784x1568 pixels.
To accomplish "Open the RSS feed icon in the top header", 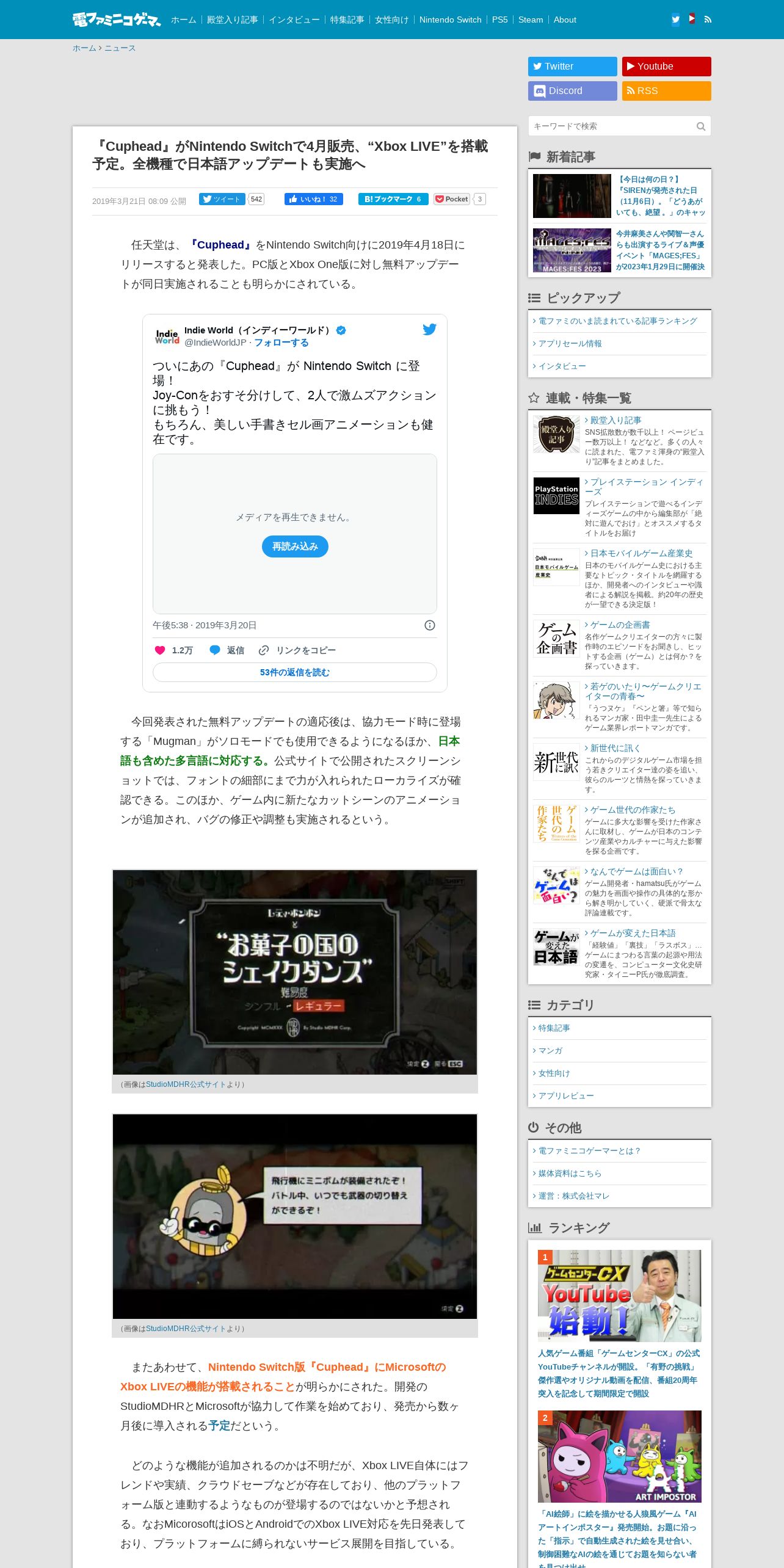I will click(x=708, y=20).
